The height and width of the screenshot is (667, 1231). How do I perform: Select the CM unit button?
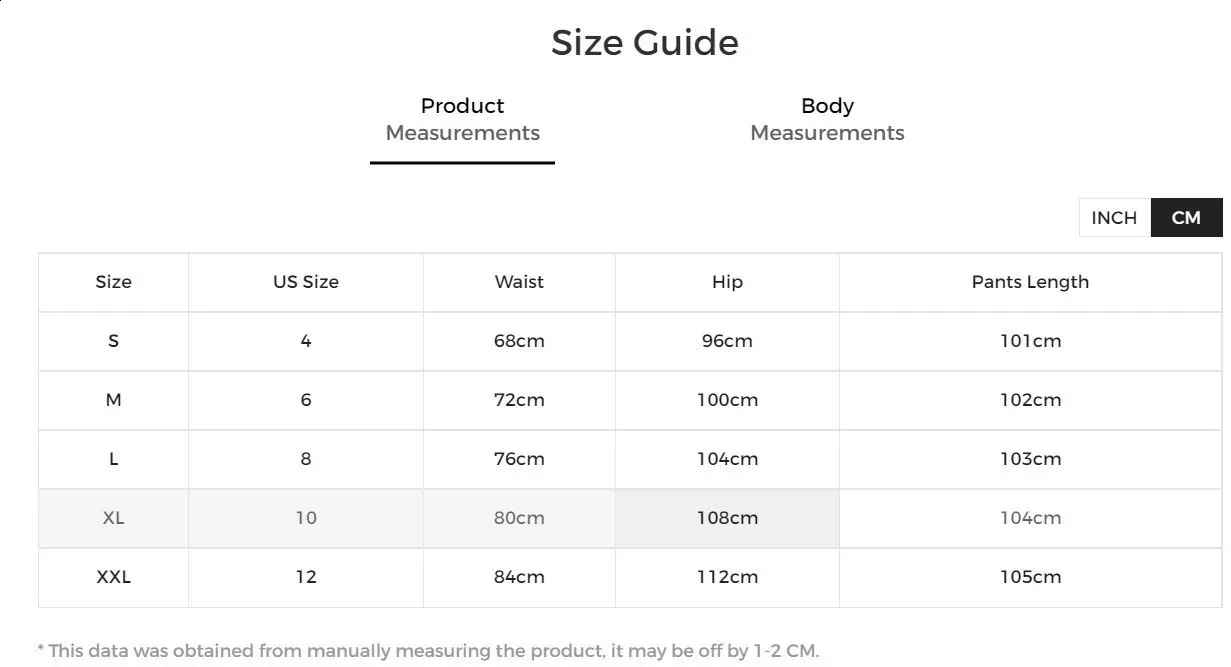point(1186,218)
